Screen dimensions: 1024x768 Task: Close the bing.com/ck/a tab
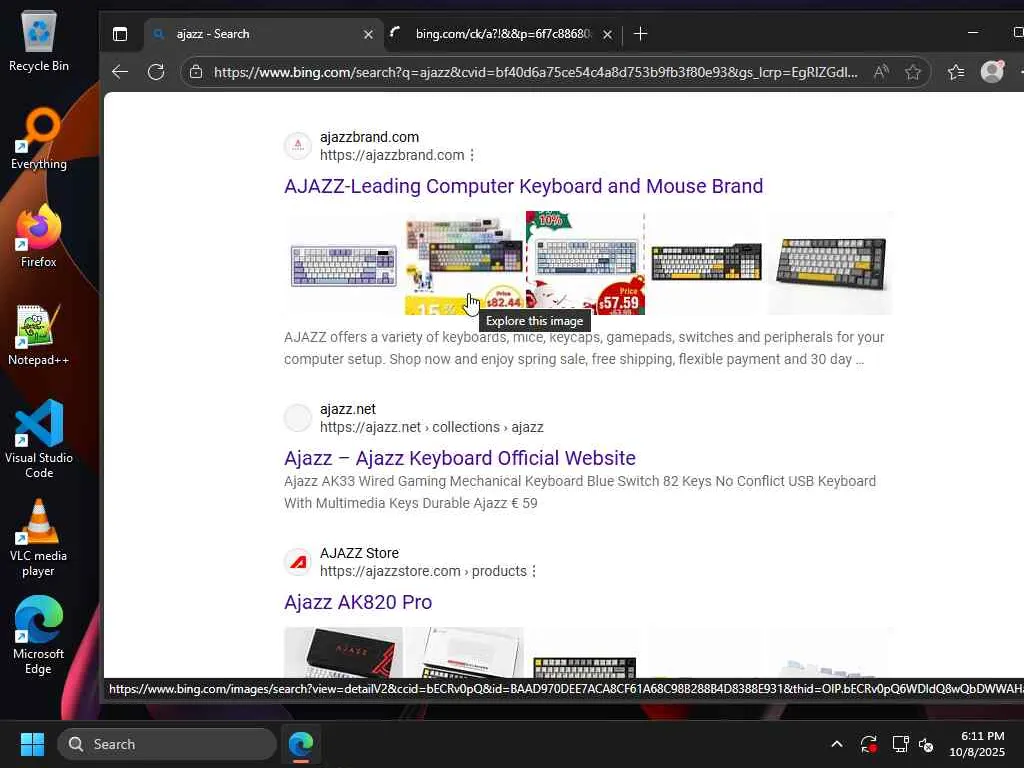[x=607, y=34]
